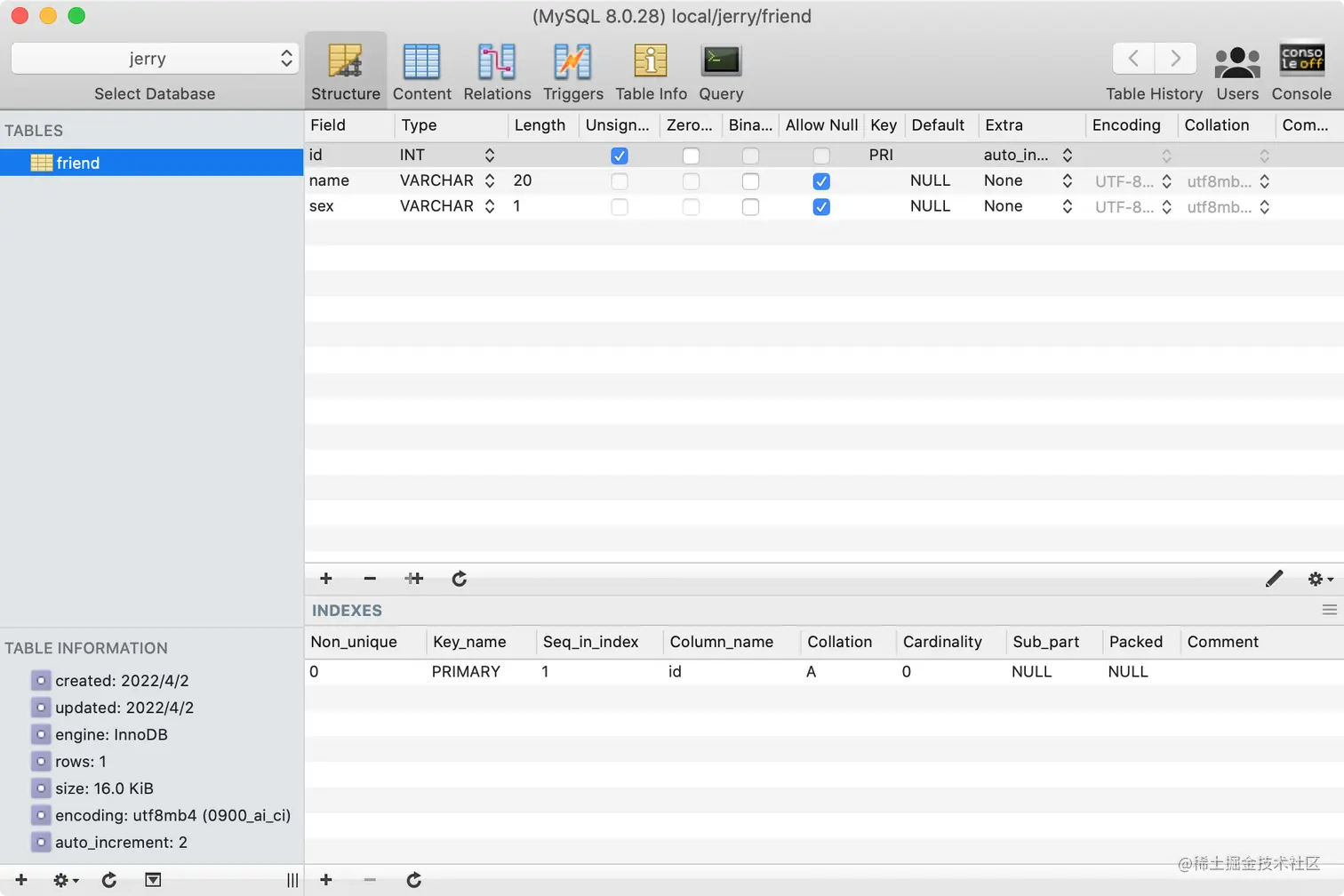Image resolution: width=1344 pixels, height=896 pixels.
Task: Toggle Zerofill for the id field
Action: click(x=691, y=156)
